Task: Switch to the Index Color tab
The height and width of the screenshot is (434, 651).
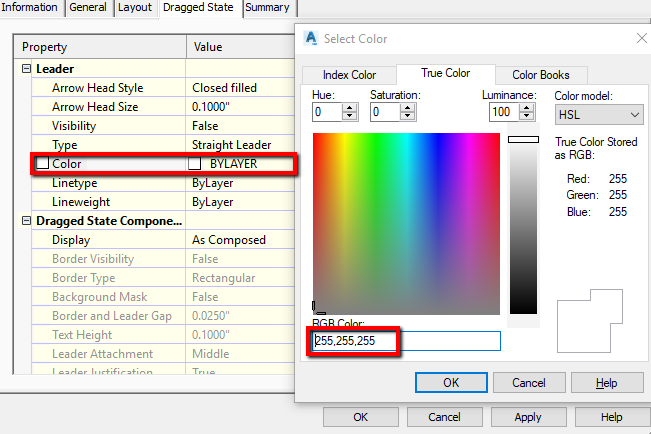Action: click(x=349, y=75)
